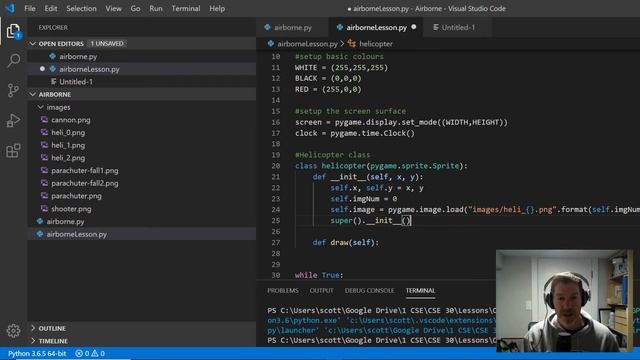Collapse the AIRBORNE folder section
The width and height of the screenshot is (640, 360).
click(x=33, y=94)
